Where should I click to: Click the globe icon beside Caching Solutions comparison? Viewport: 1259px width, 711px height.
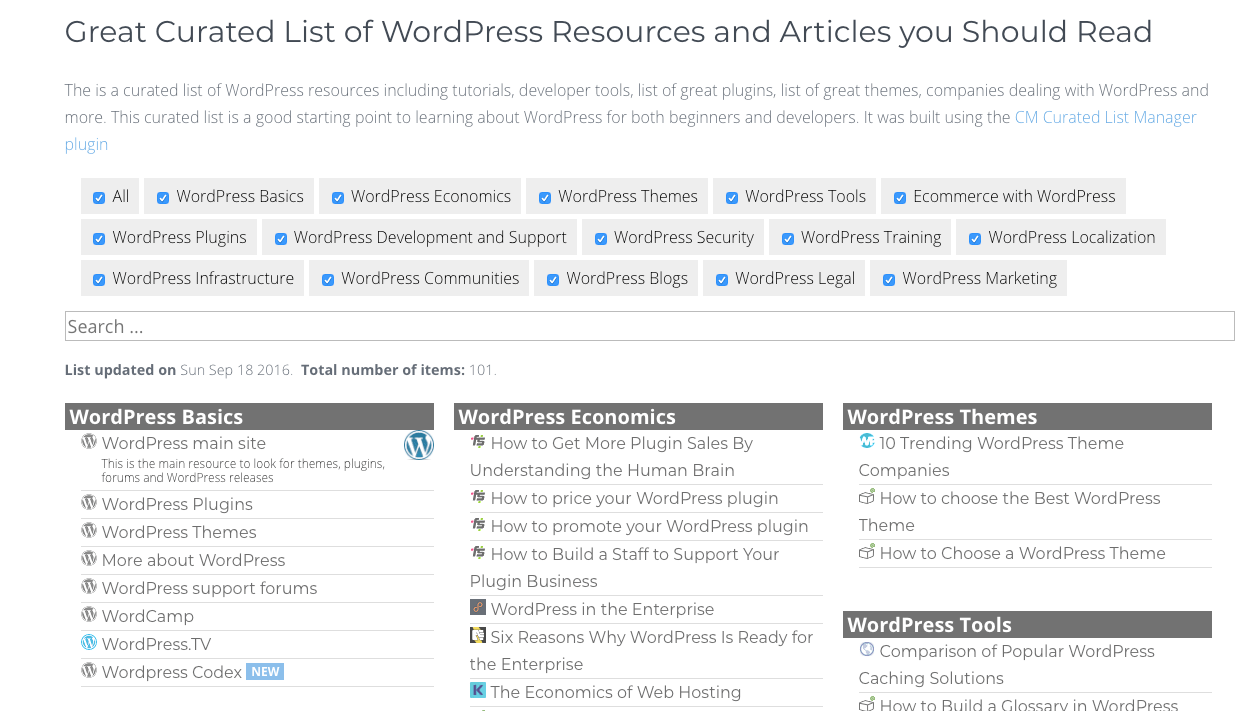pyautogui.click(x=865, y=650)
